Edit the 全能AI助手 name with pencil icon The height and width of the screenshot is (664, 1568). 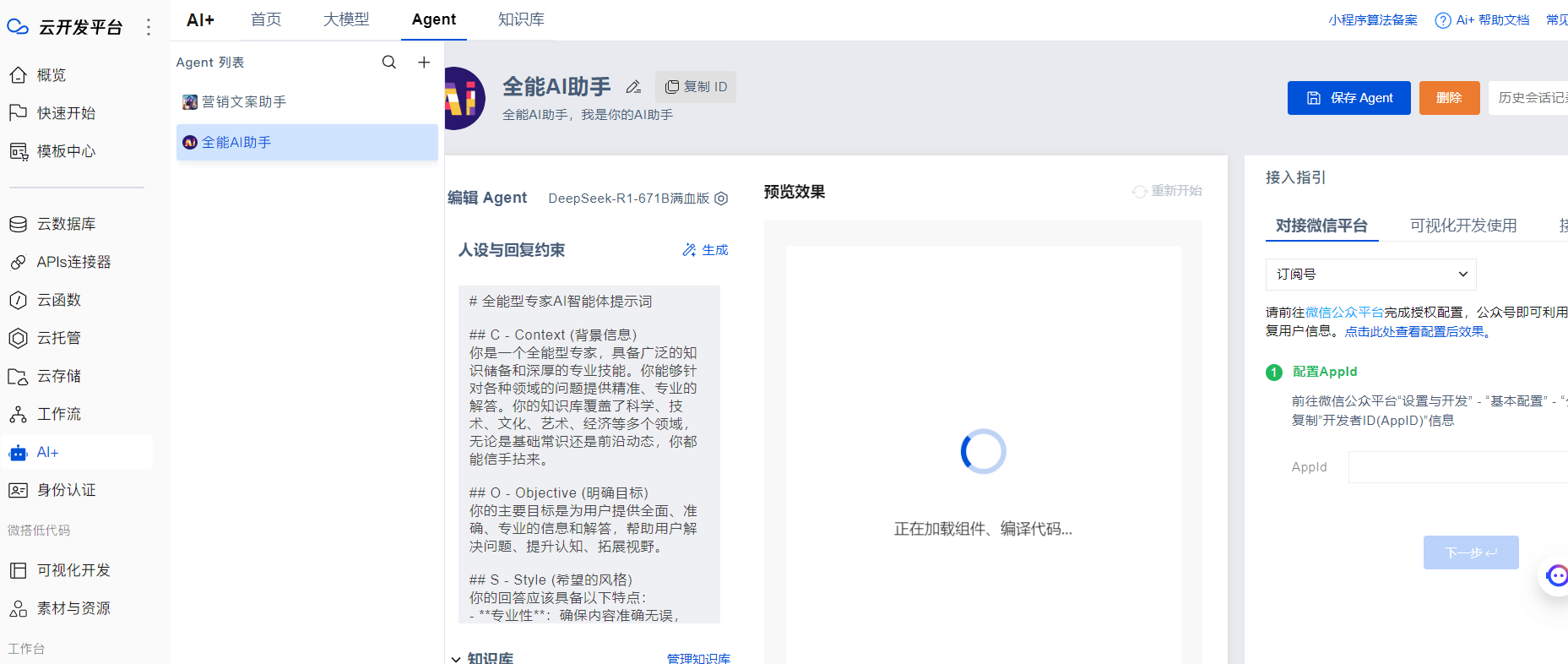633,87
